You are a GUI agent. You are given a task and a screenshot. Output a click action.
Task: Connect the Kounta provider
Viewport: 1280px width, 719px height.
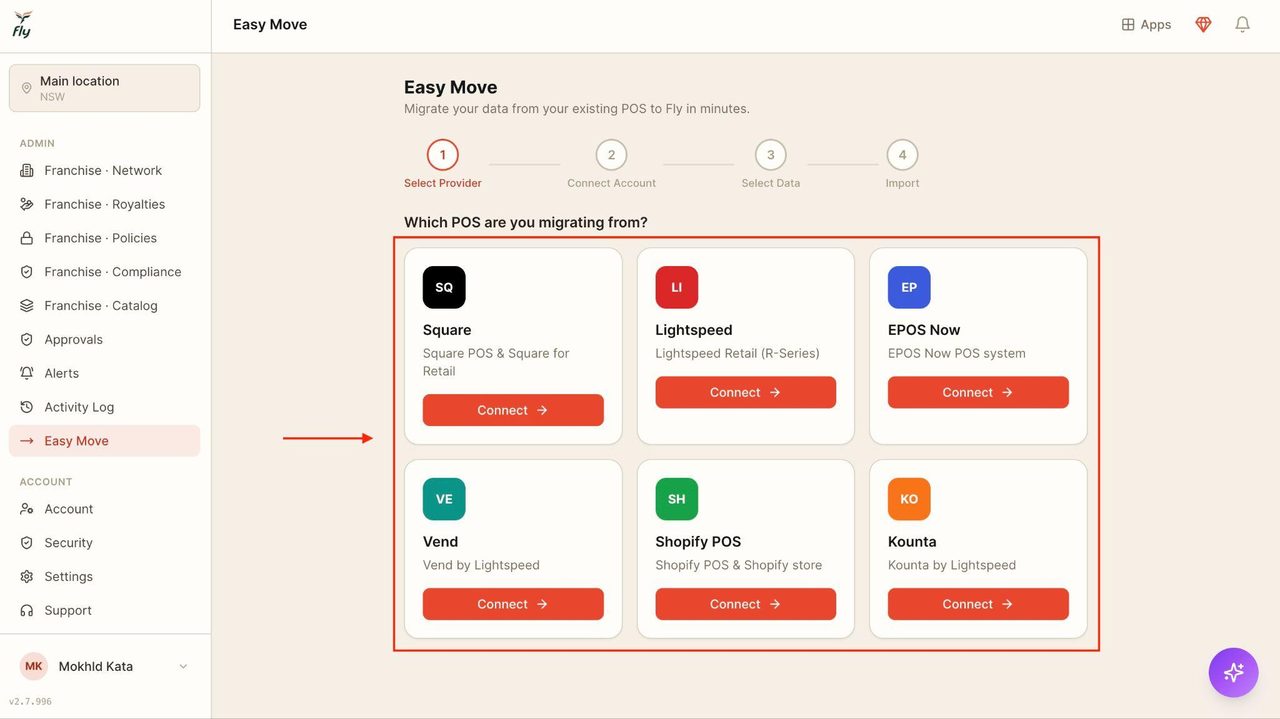tap(978, 604)
